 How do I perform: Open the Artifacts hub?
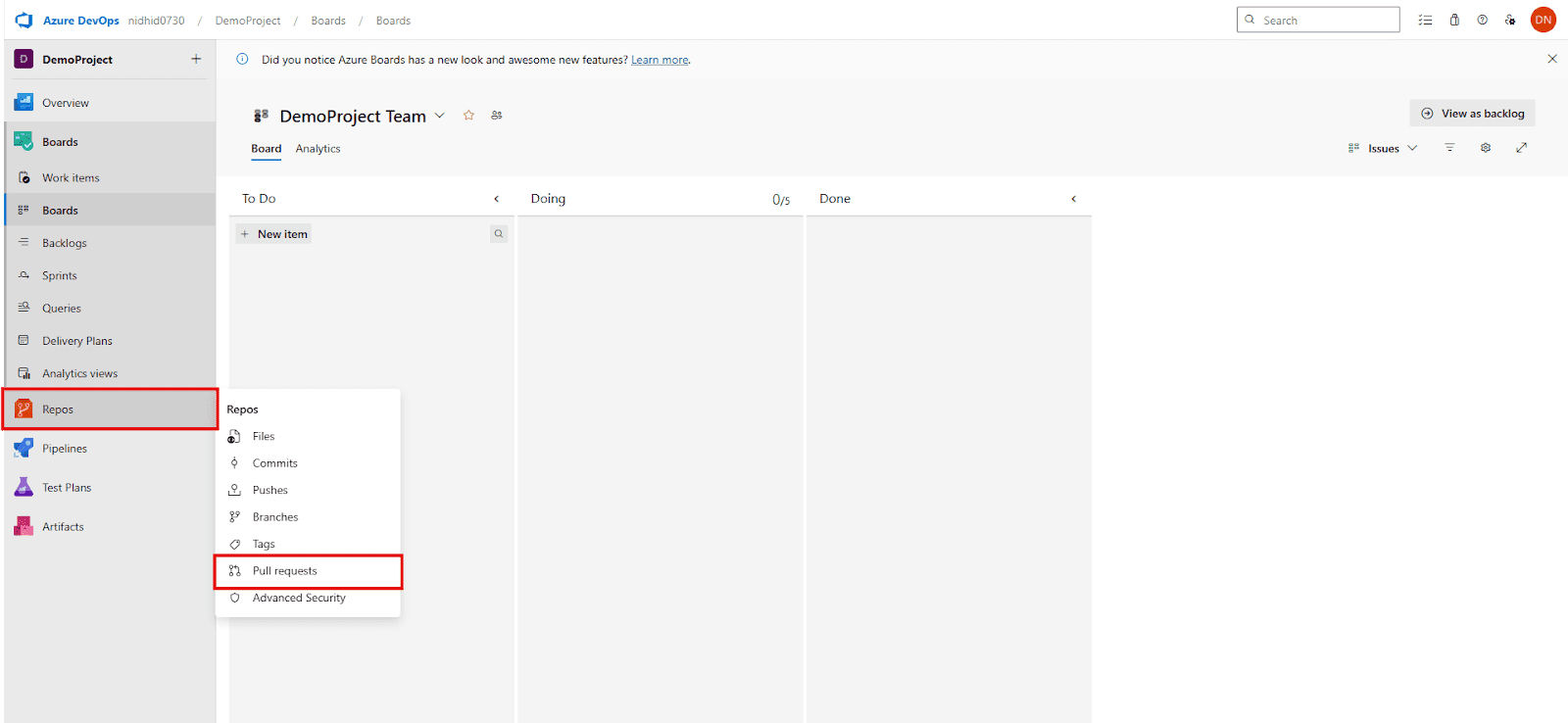click(110, 527)
